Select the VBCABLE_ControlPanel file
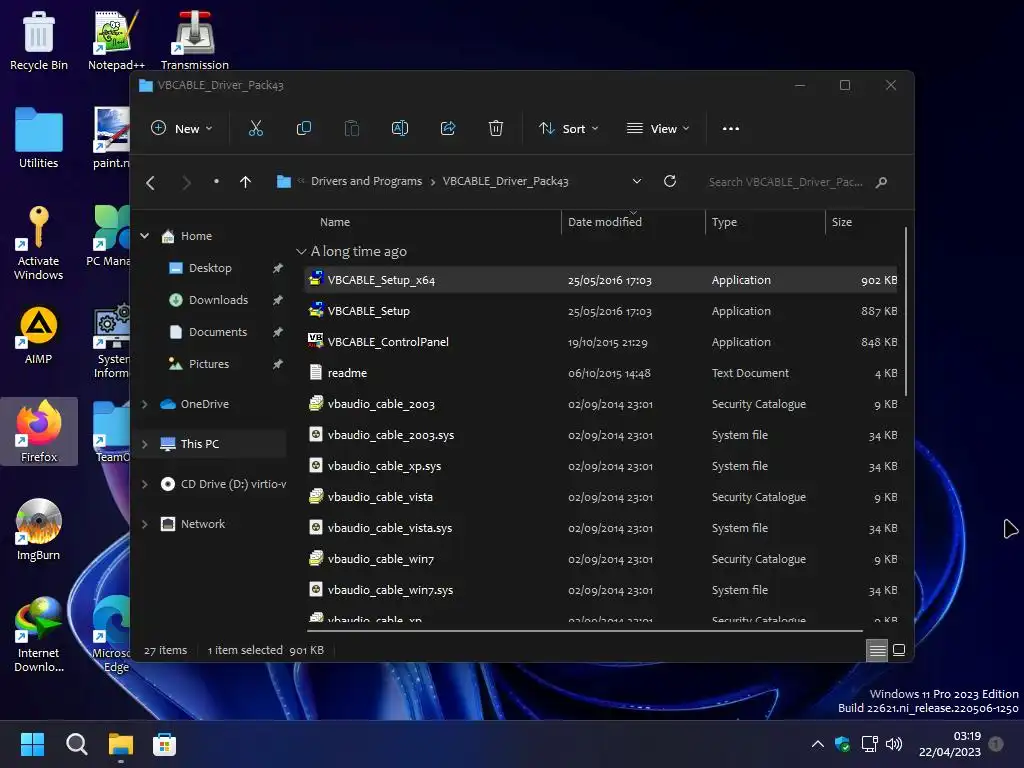Screen dimensions: 1024x768 pos(601,342)
